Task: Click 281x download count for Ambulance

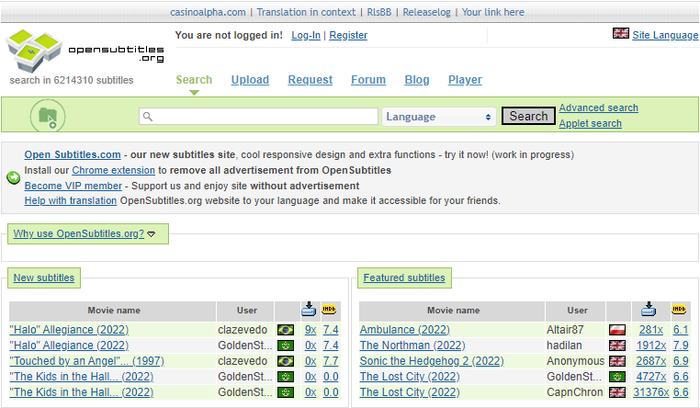Action: pos(651,330)
